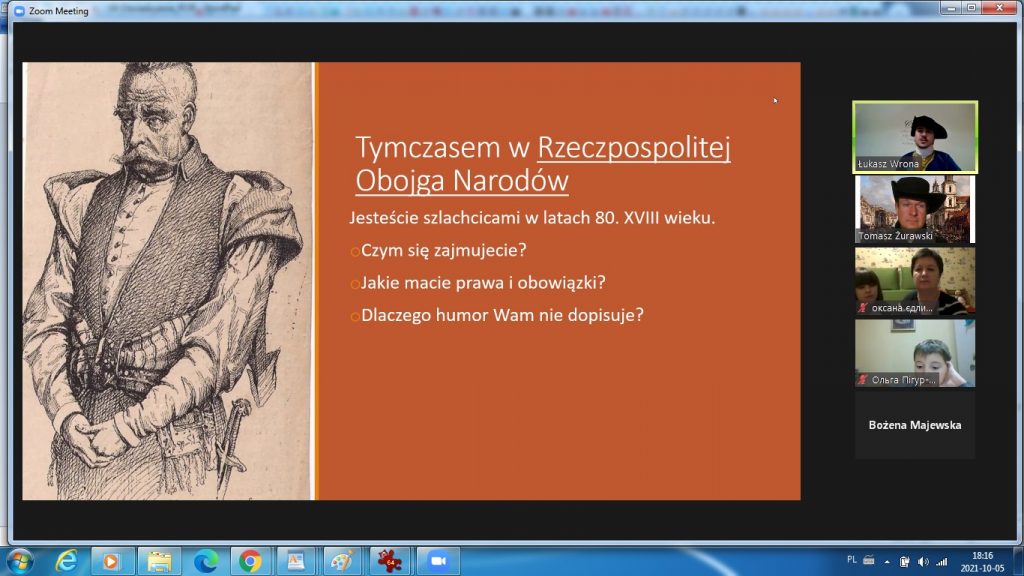Launch Microsoft Edge from the taskbar
This screenshot has height=576, width=1024.
click(205, 560)
